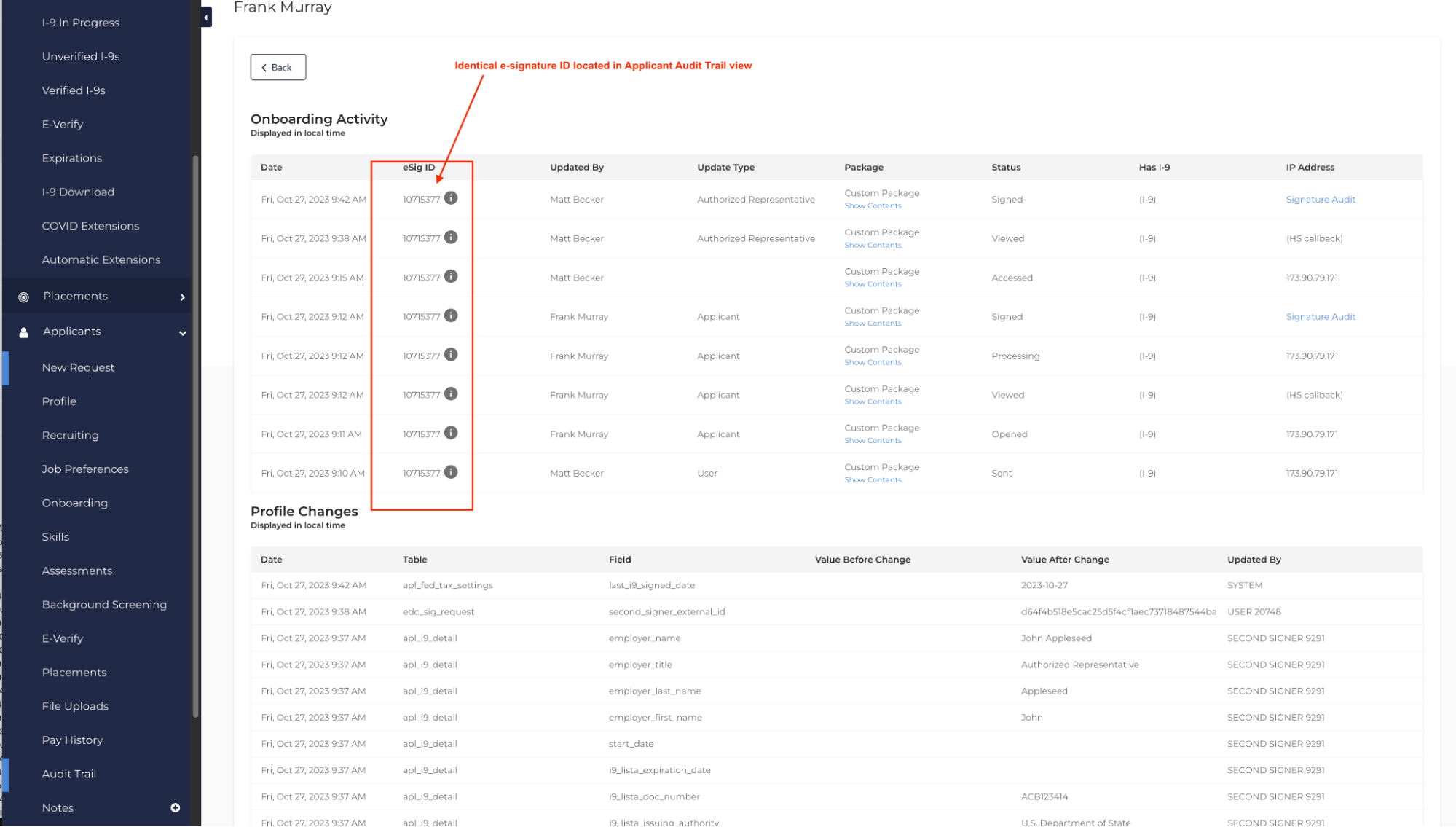Image resolution: width=1456 pixels, height=827 pixels.
Task: Click the Placements target icon in sidebar
Action: pos(23,297)
